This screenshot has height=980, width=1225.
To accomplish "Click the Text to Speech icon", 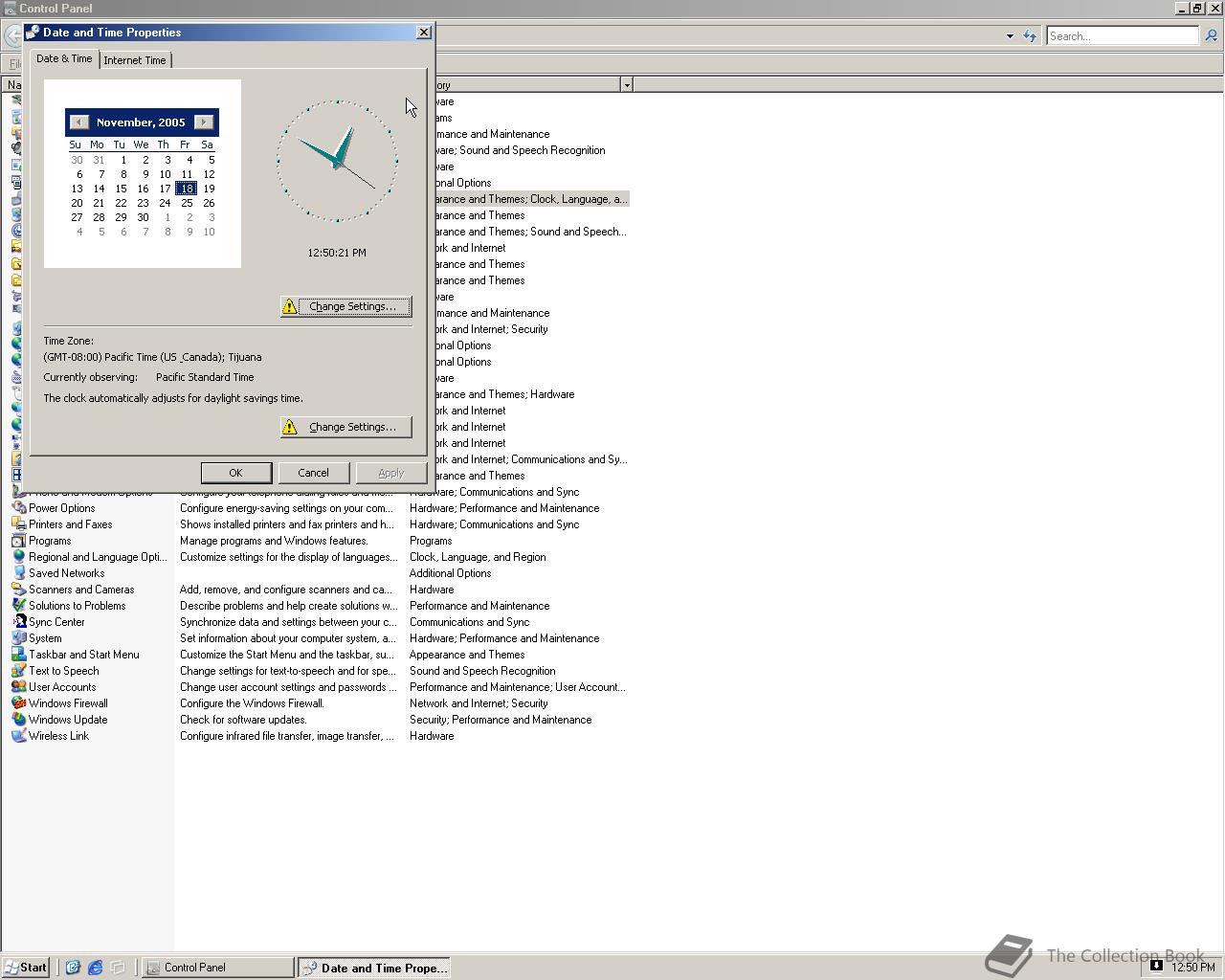I will click(x=18, y=671).
